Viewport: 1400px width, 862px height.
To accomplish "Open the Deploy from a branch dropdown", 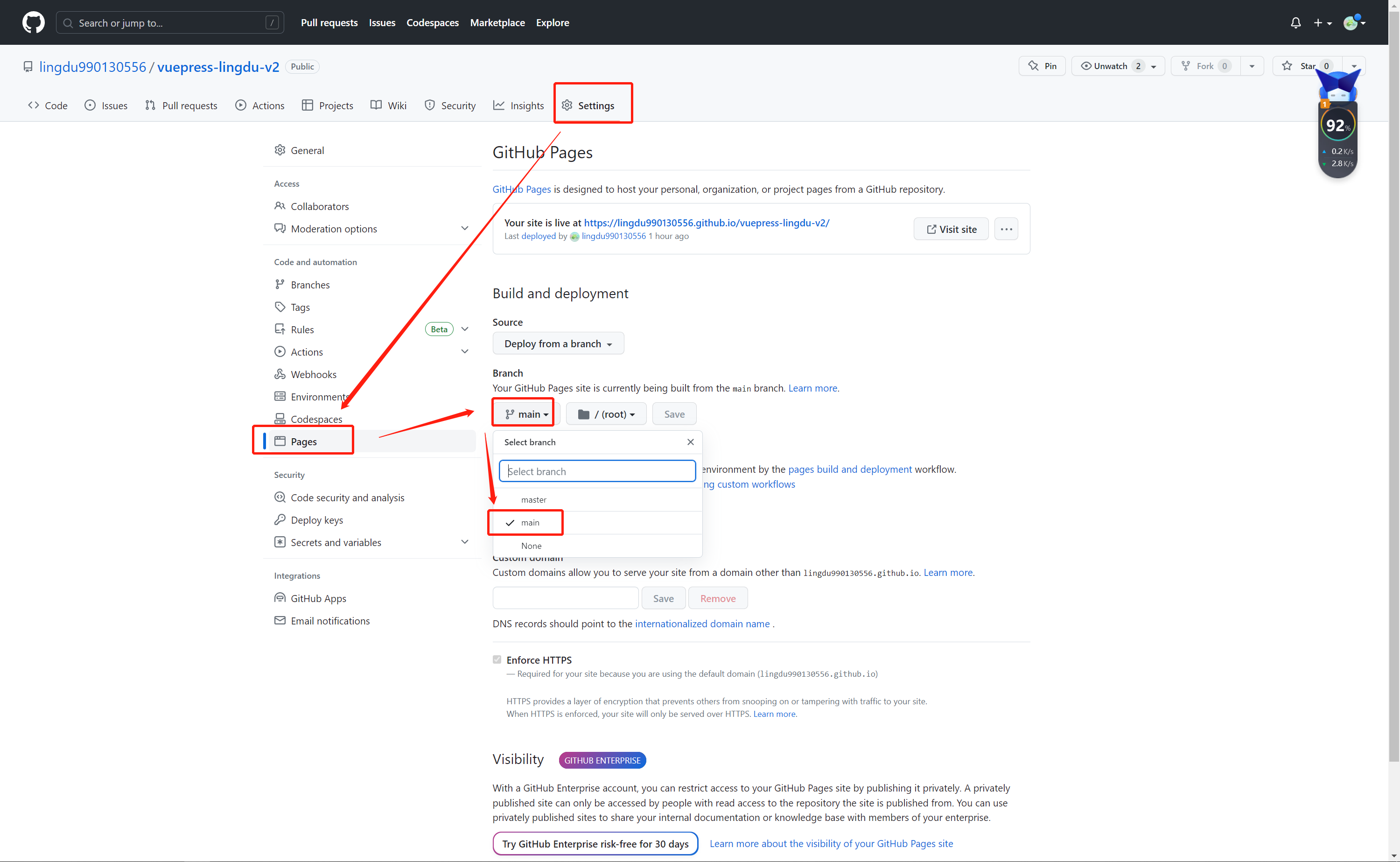I will (x=558, y=344).
